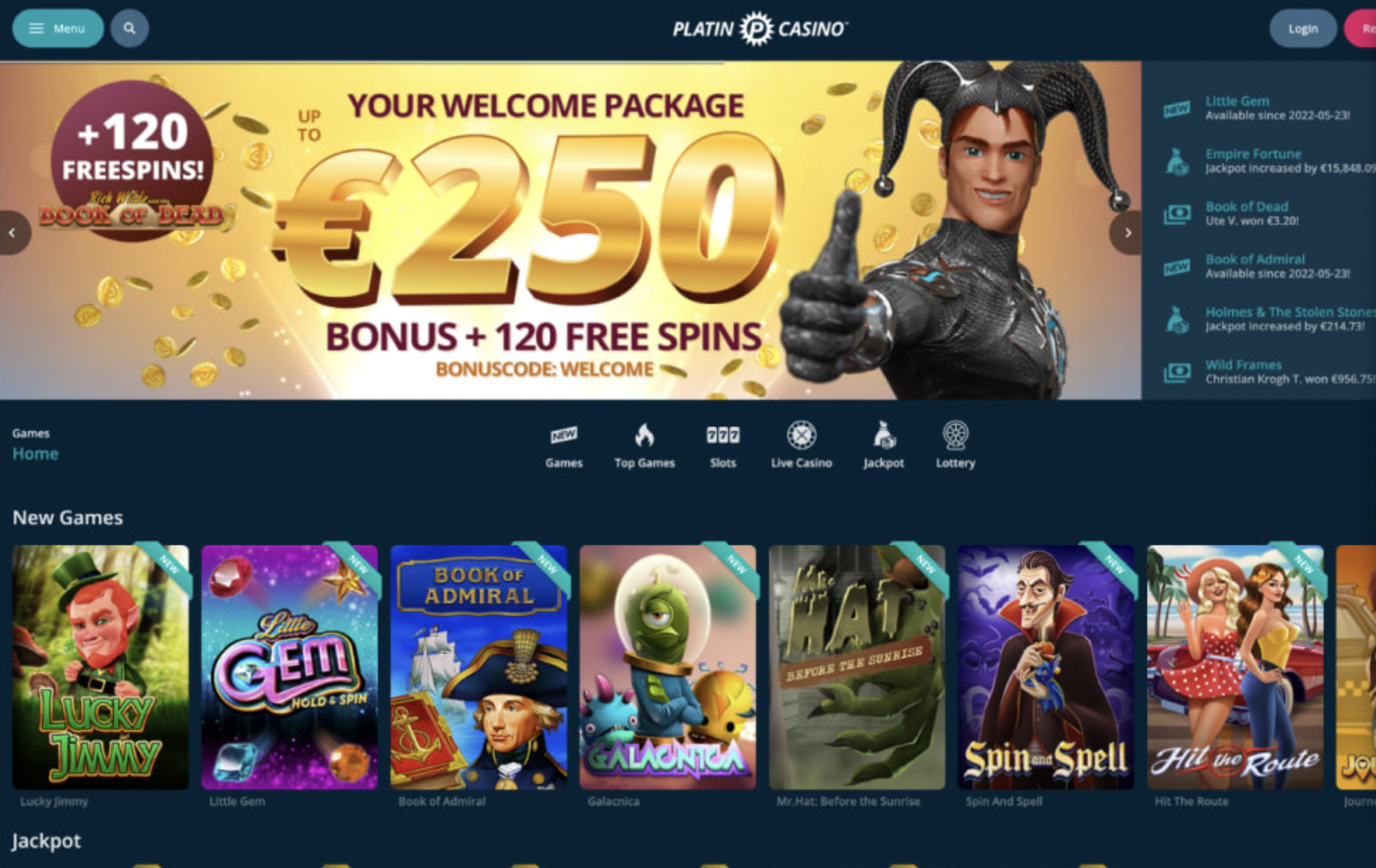This screenshot has width=1376, height=868.
Task: Click the Platin Casino logo
Action: [760, 29]
